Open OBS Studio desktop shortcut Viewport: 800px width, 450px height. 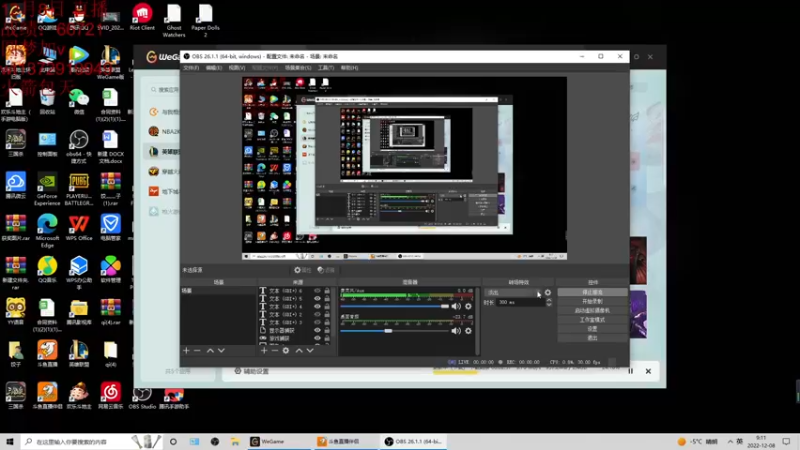[142, 398]
